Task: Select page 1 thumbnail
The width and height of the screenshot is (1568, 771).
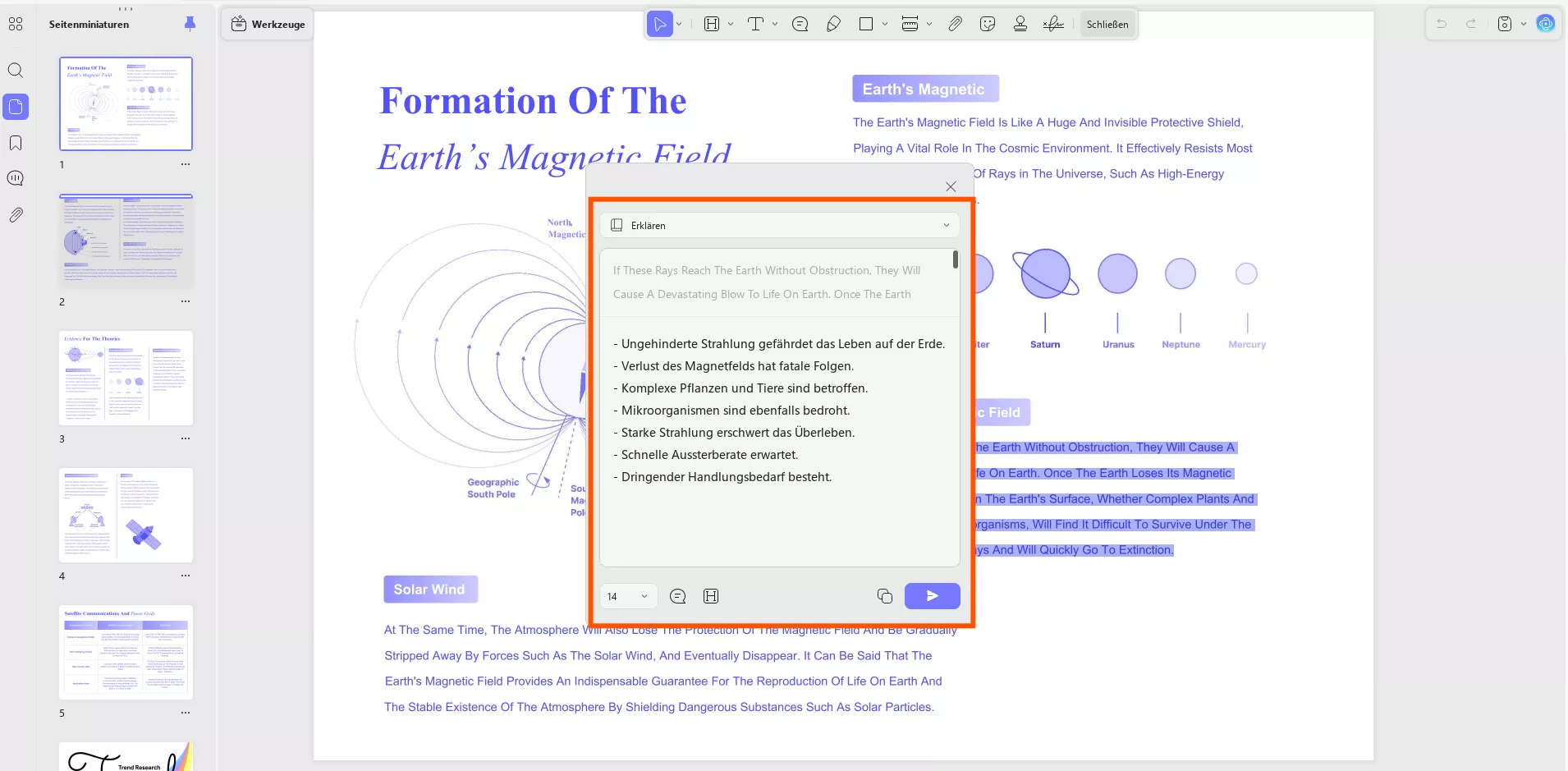Action: [126, 103]
